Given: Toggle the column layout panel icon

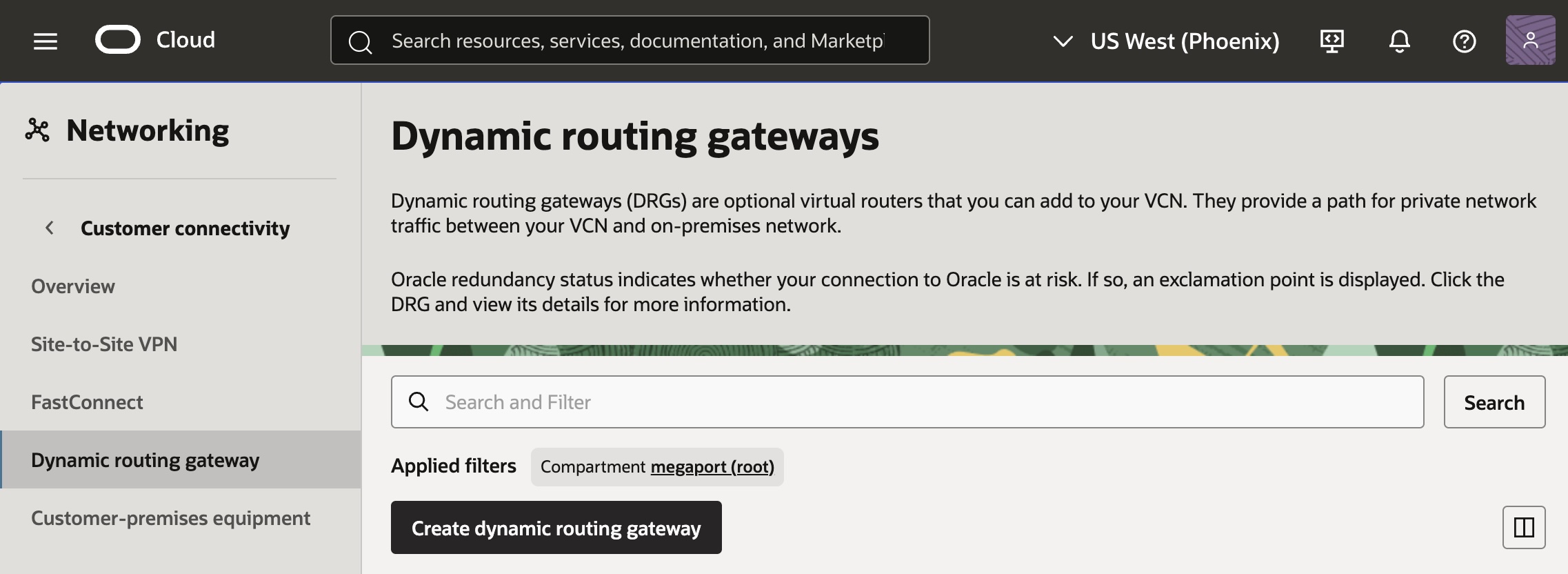Looking at the screenshot, I should coord(1524,527).
